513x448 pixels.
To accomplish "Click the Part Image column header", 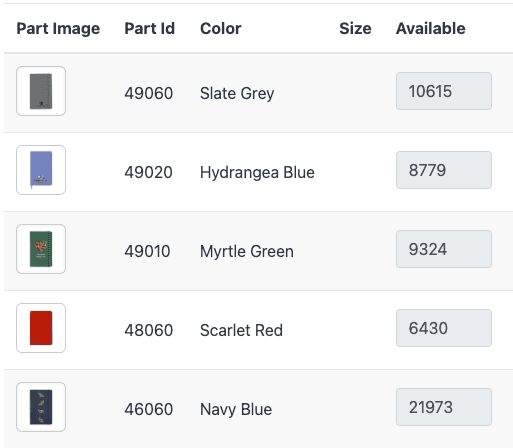I will pos(58,29).
